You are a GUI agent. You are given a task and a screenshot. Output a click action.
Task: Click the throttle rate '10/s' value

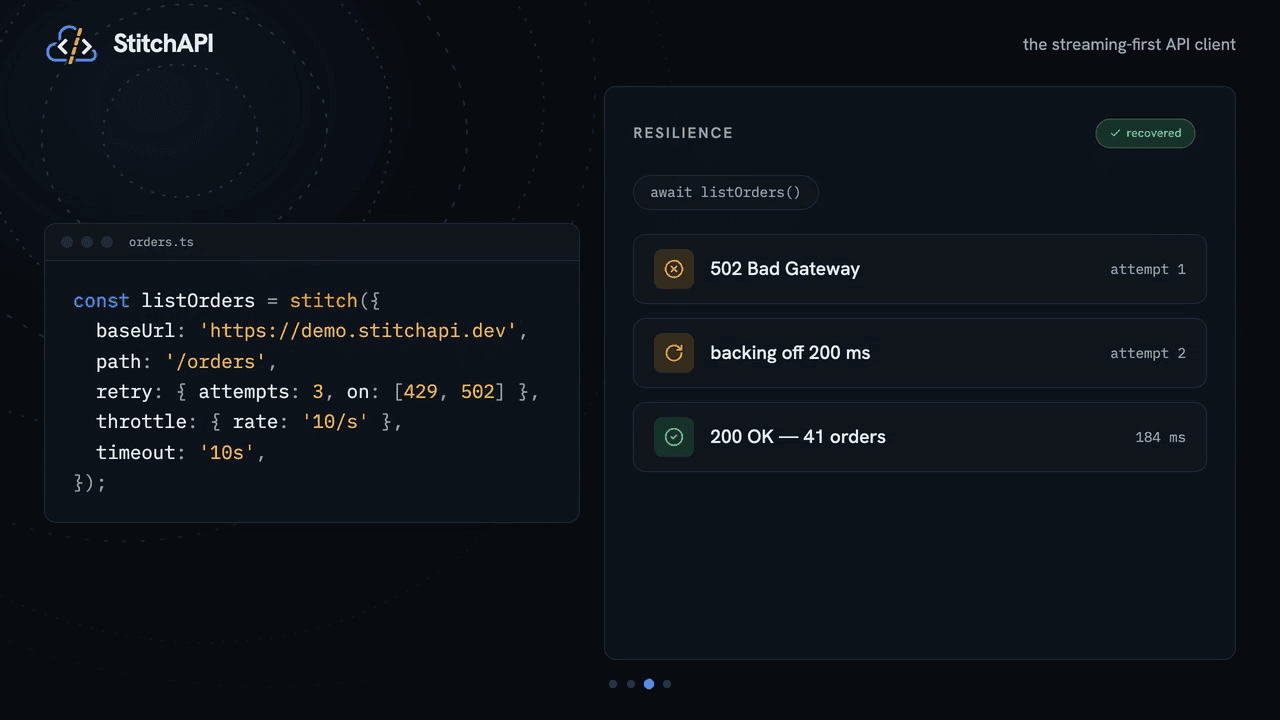tap(335, 422)
